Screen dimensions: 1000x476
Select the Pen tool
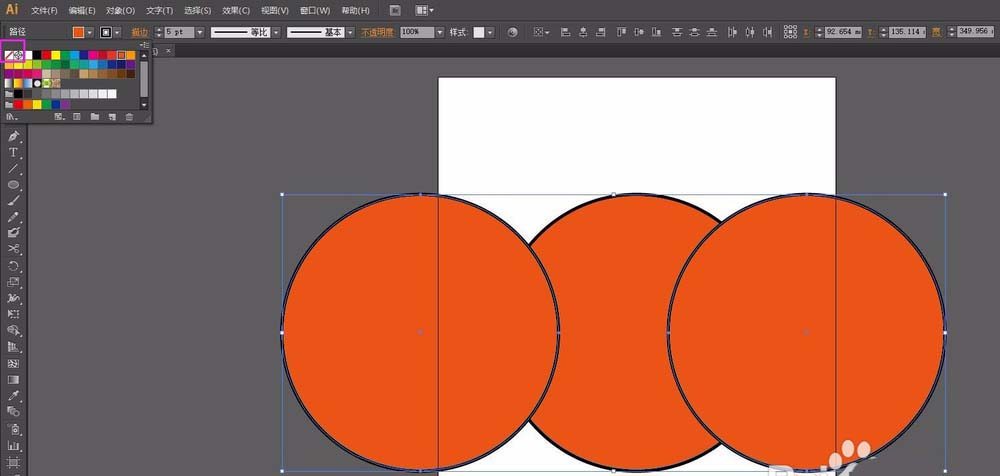13,136
